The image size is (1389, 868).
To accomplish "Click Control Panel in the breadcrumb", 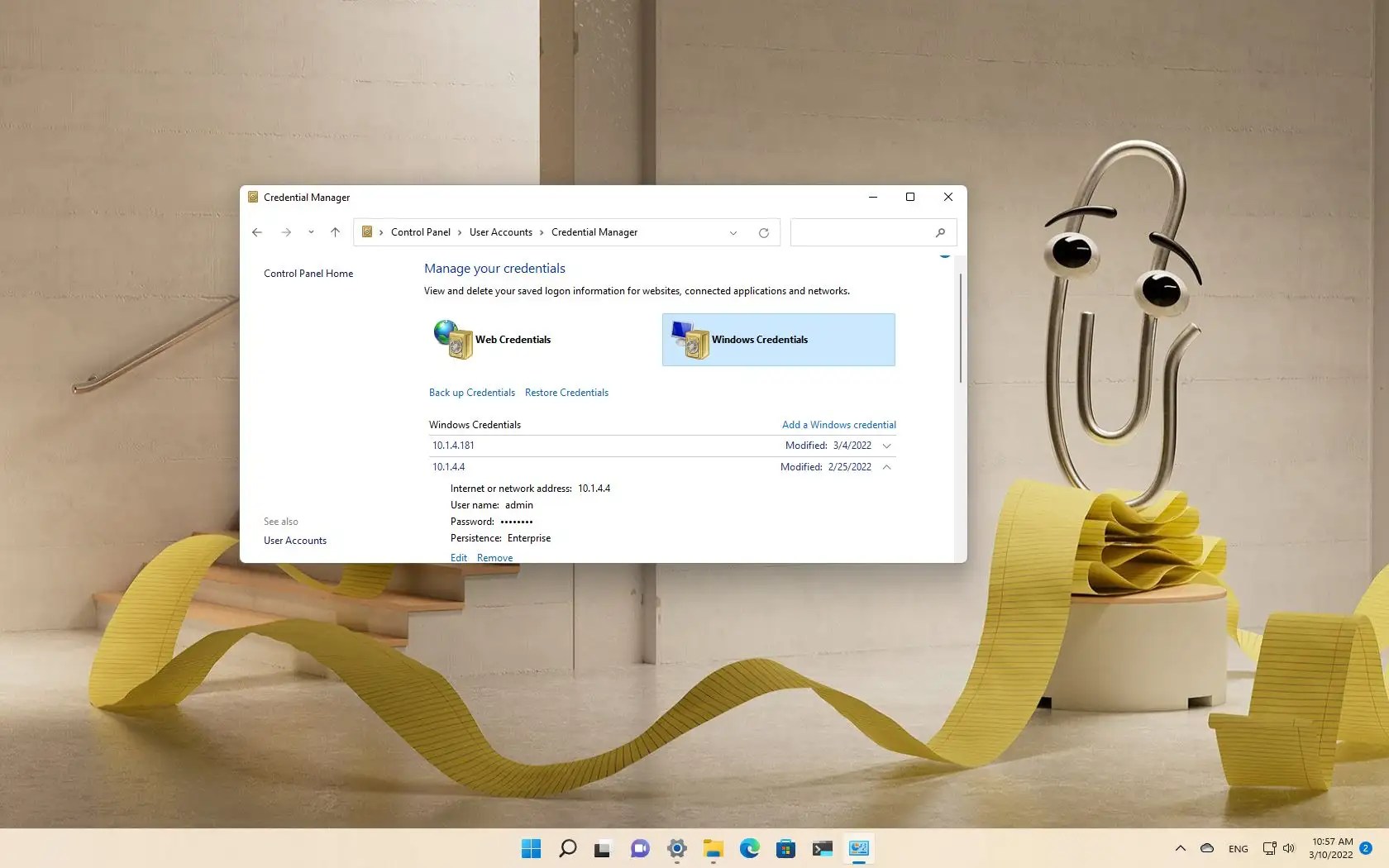I will pyautogui.click(x=421, y=232).
